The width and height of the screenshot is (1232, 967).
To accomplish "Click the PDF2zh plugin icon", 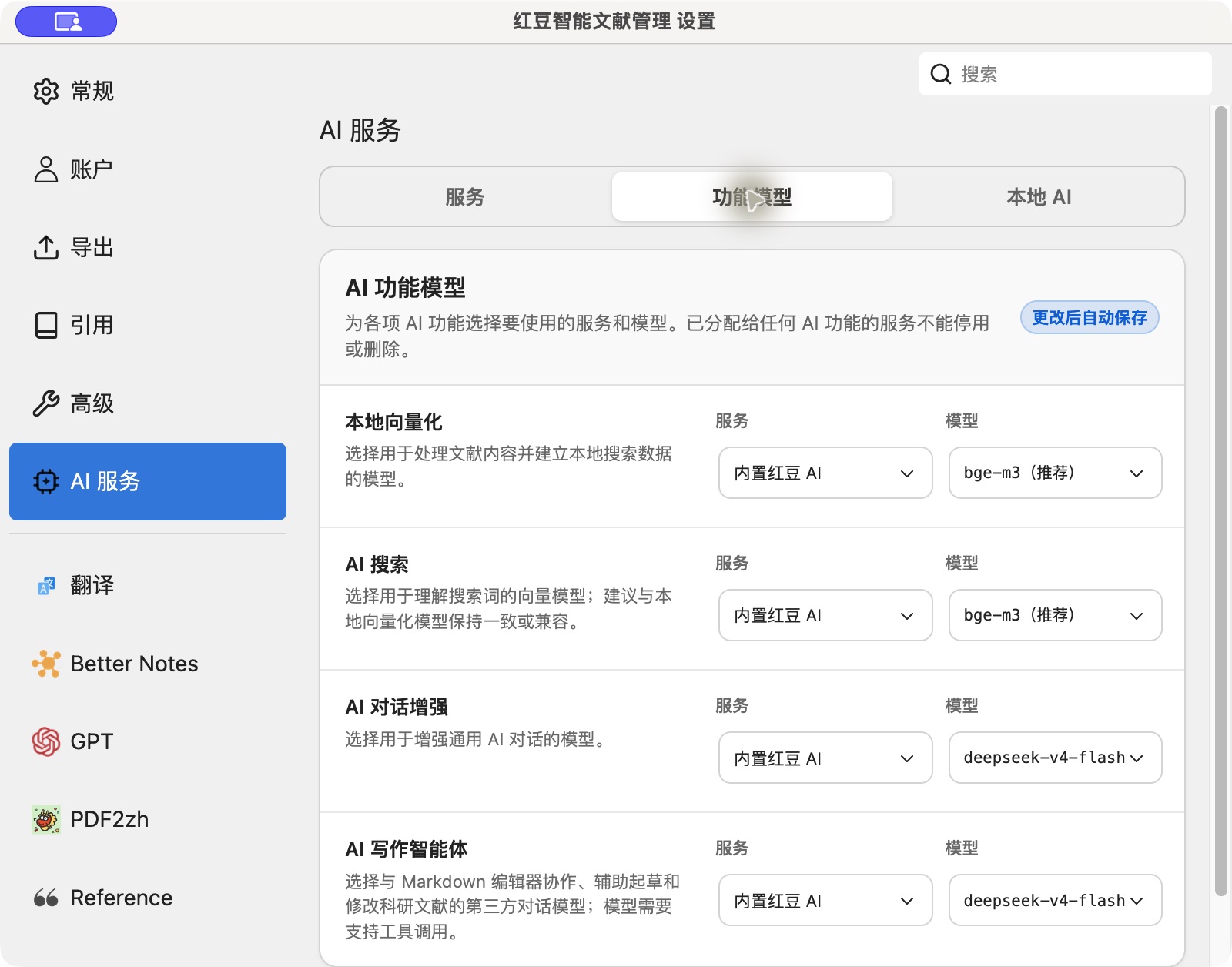I will point(46,819).
